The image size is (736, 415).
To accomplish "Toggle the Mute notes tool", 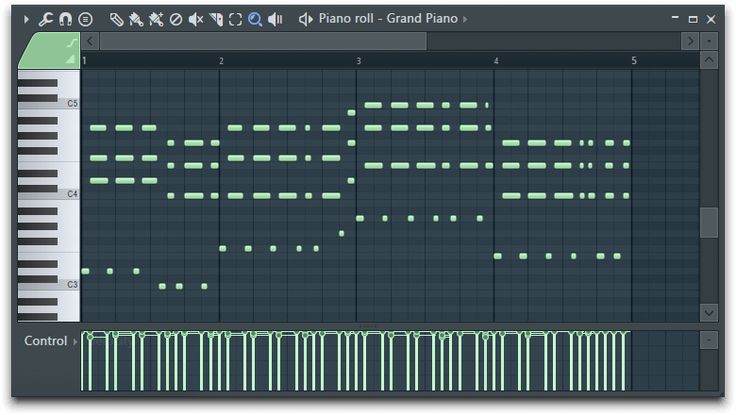I will coord(196,19).
